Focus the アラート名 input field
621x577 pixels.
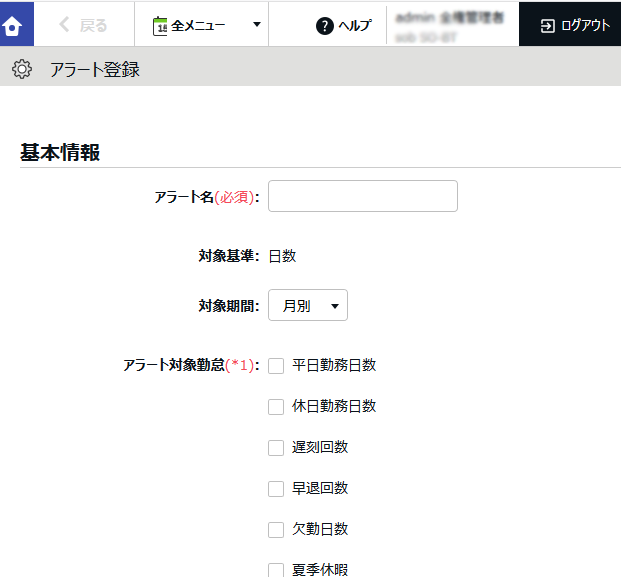pyautogui.click(x=362, y=197)
